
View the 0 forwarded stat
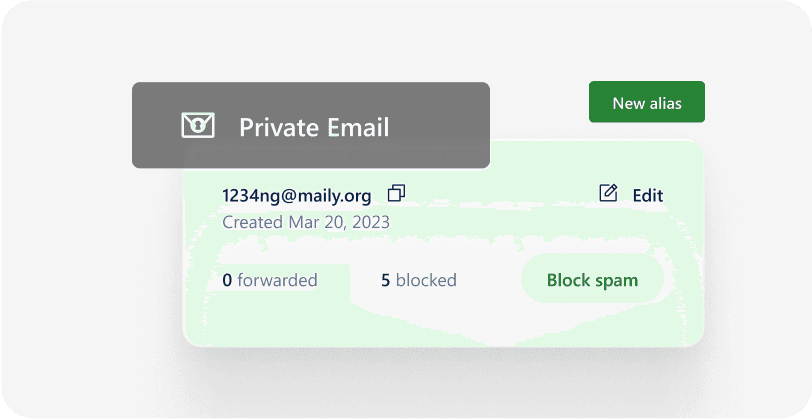point(270,280)
